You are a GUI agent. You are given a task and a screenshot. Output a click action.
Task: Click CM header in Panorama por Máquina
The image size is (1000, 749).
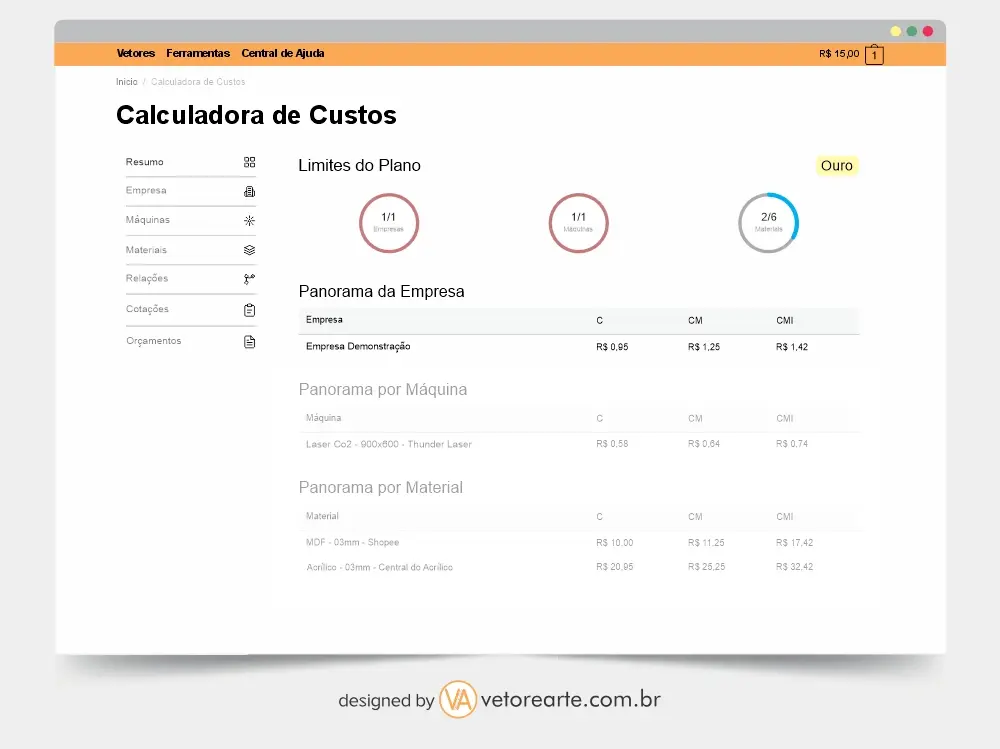[x=695, y=419]
